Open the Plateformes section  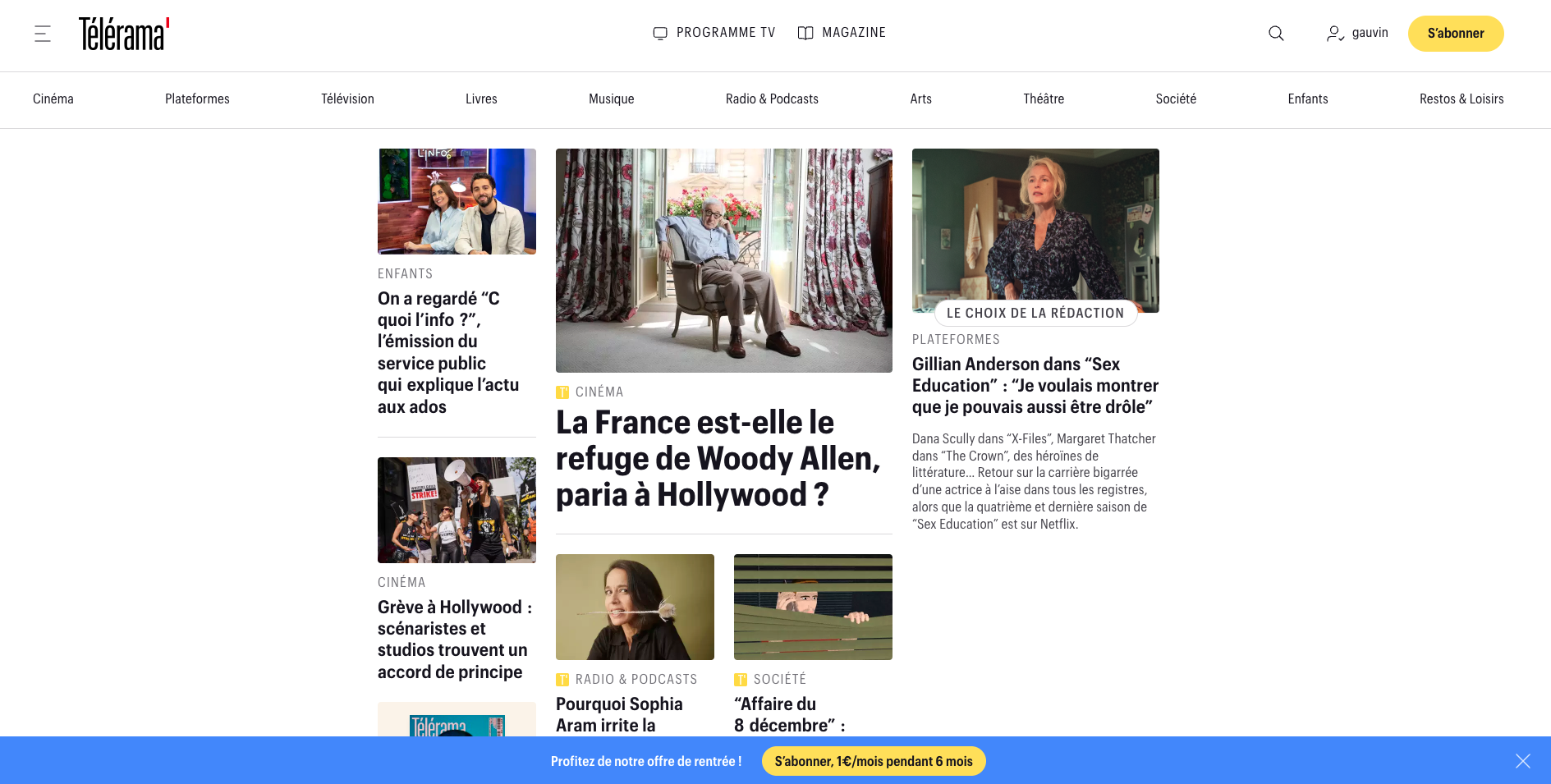197,99
